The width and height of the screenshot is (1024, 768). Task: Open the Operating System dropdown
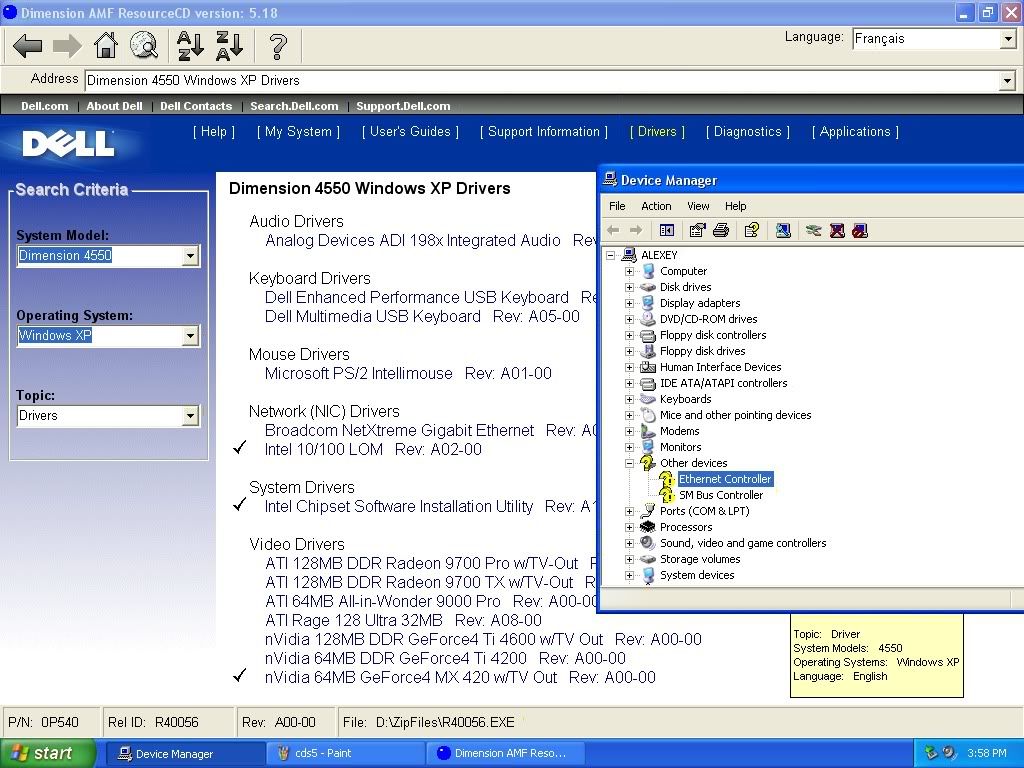[x=190, y=336]
